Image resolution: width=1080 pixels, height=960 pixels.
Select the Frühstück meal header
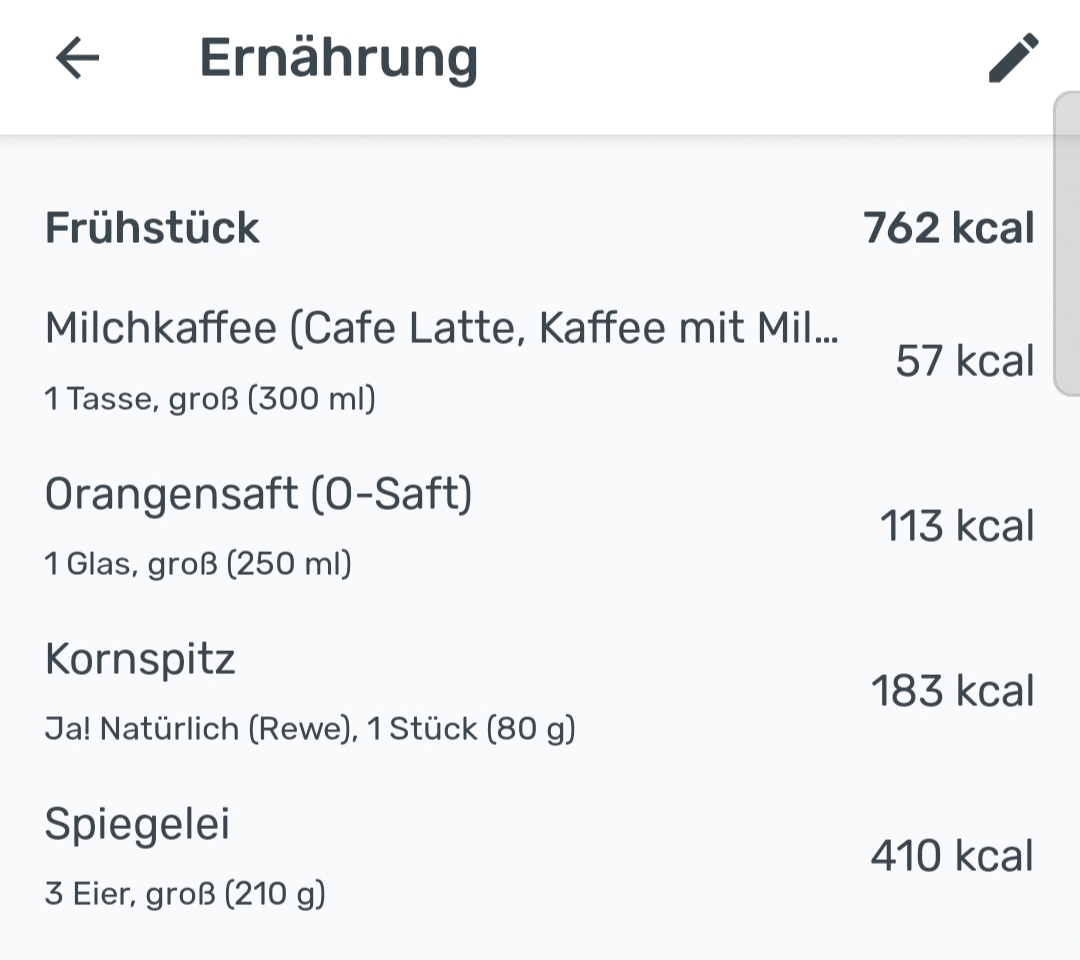152,228
